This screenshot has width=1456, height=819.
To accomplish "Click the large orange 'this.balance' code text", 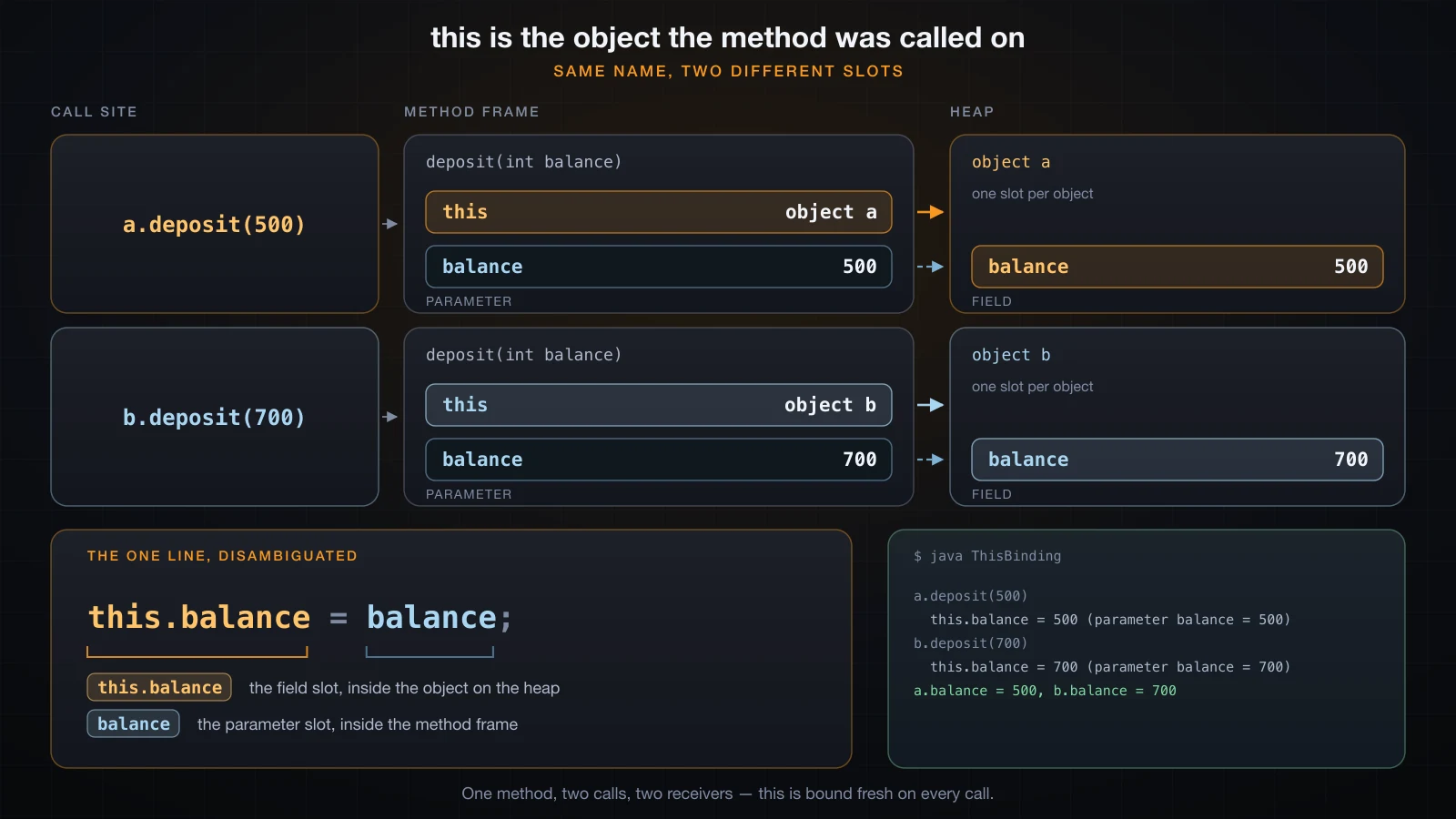I will (x=199, y=617).
